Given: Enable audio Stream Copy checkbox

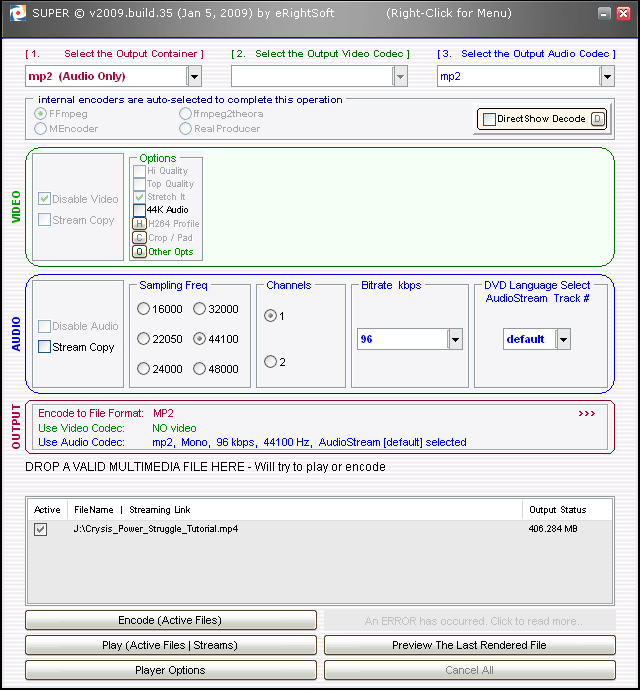Looking at the screenshot, I should pos(45,347).
